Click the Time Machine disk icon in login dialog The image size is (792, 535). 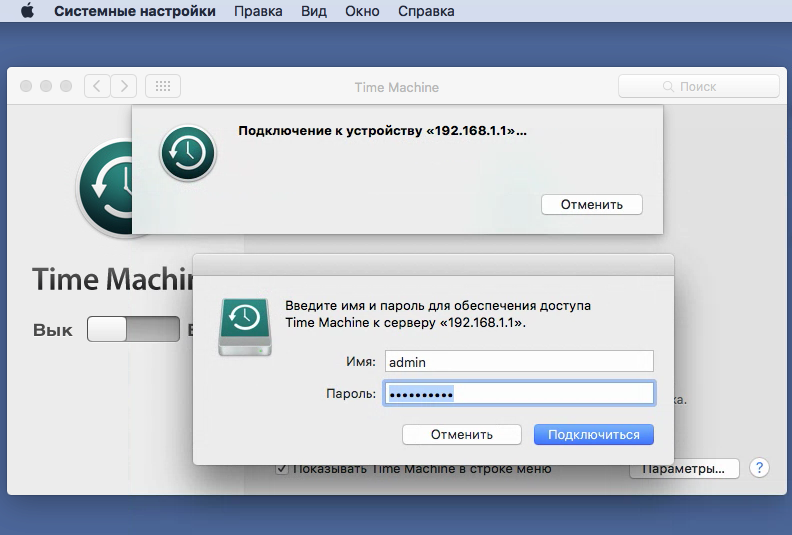pyautogui.click(x=242, y=329)
